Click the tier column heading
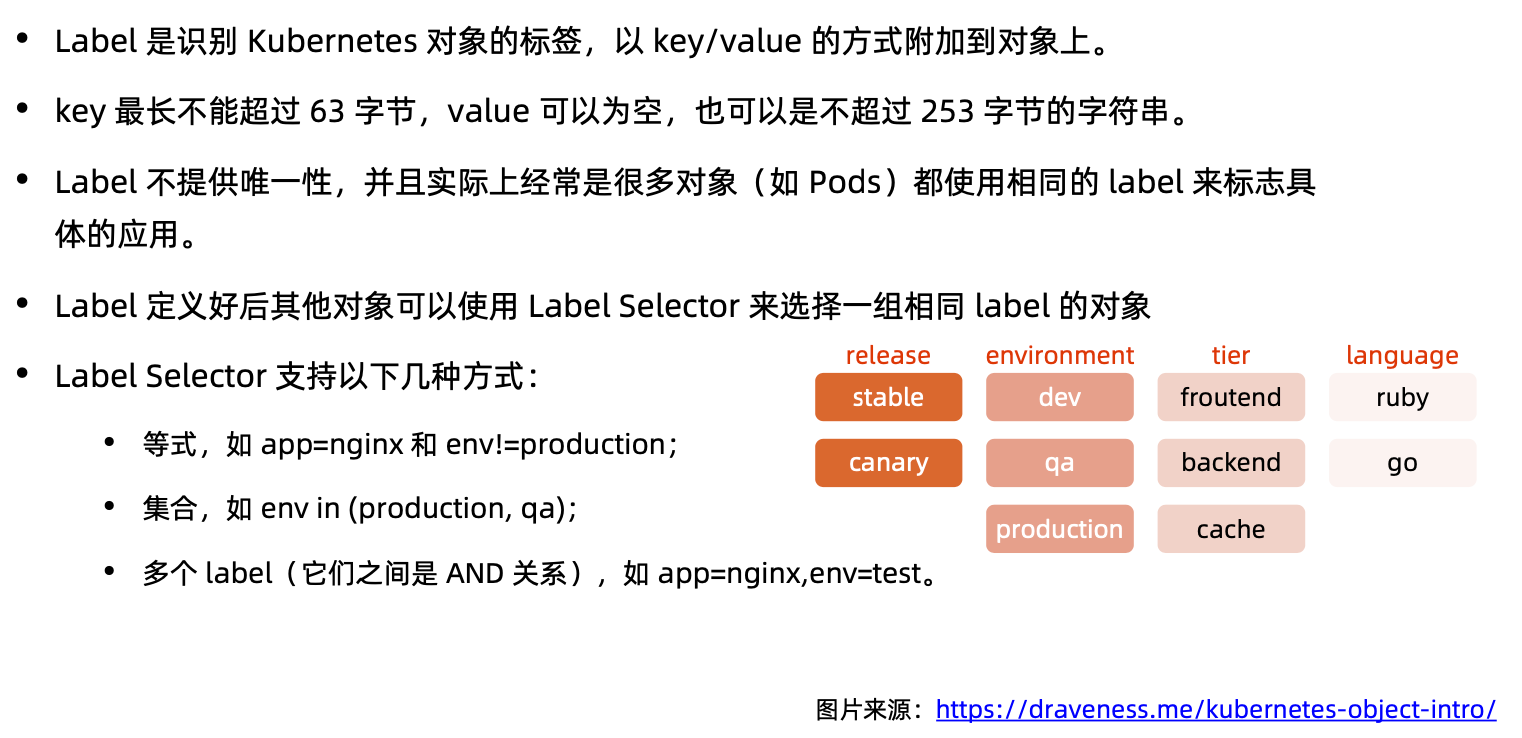This screenshot has width=1522, height=738. 1230,355
